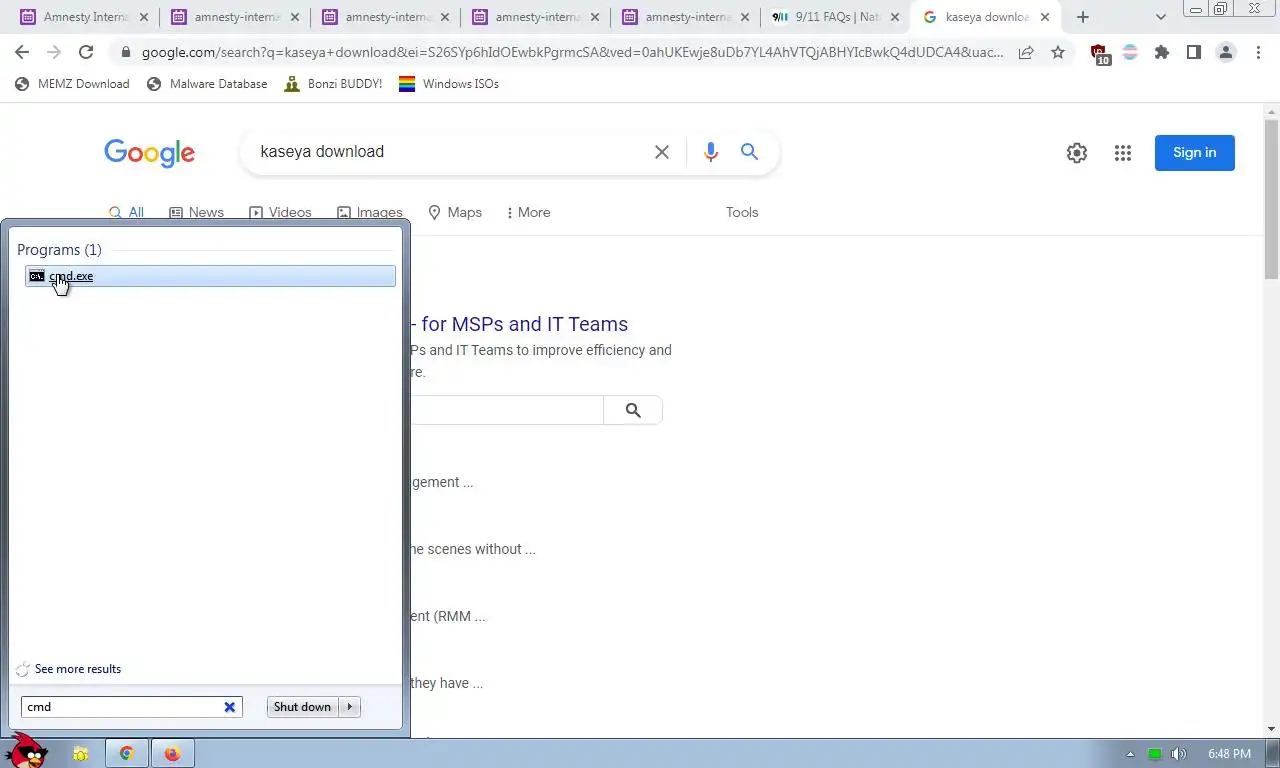1280x768 pixels.
Task: Open cmd.exe from the Programs results
Action: click(210, 276)
